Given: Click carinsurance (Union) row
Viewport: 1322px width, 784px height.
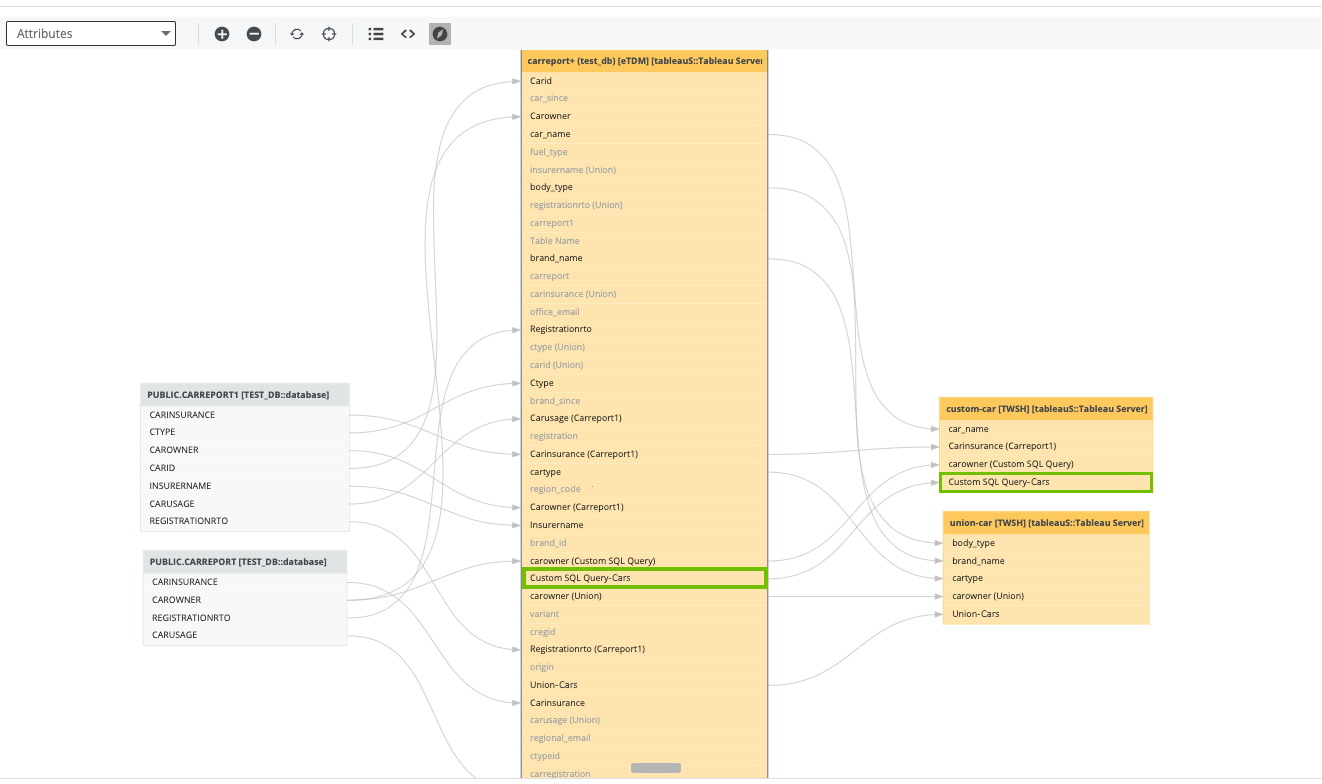Looking at the screenshot, I should point(645,294).
